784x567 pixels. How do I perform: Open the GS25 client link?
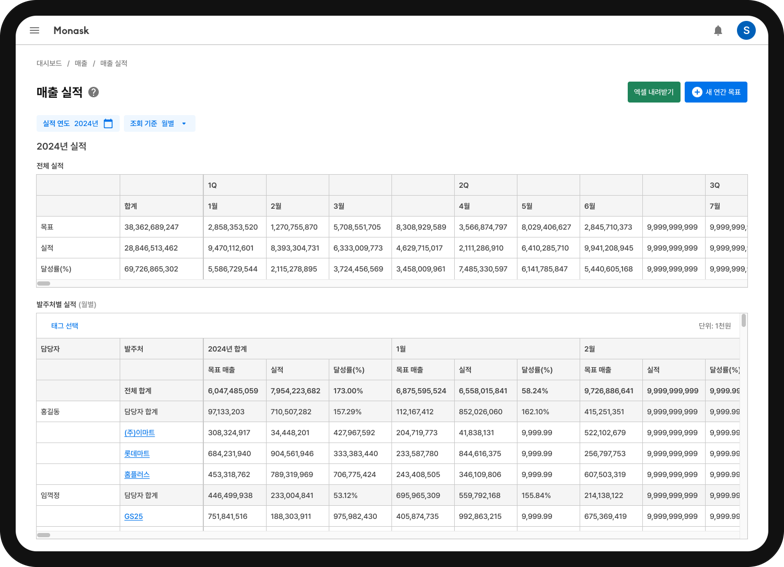[134, 516]
